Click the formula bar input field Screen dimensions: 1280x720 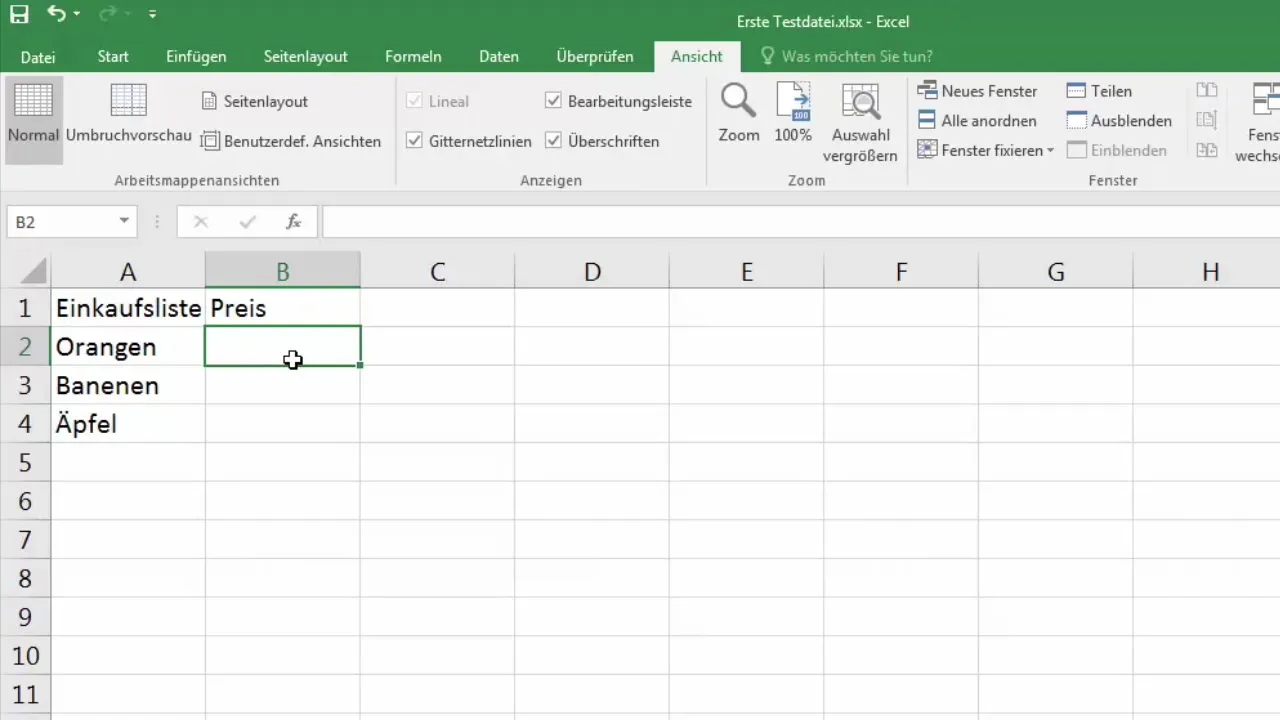(801, 222)
